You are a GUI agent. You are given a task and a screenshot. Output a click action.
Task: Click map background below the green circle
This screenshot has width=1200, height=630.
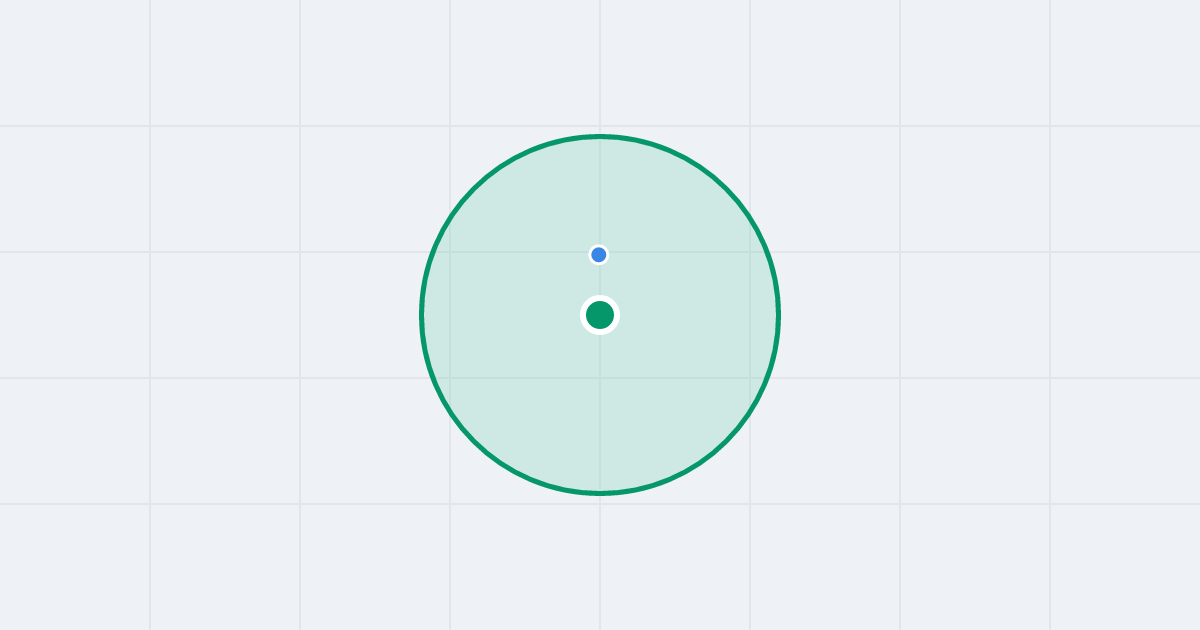(x=600, y=560)
